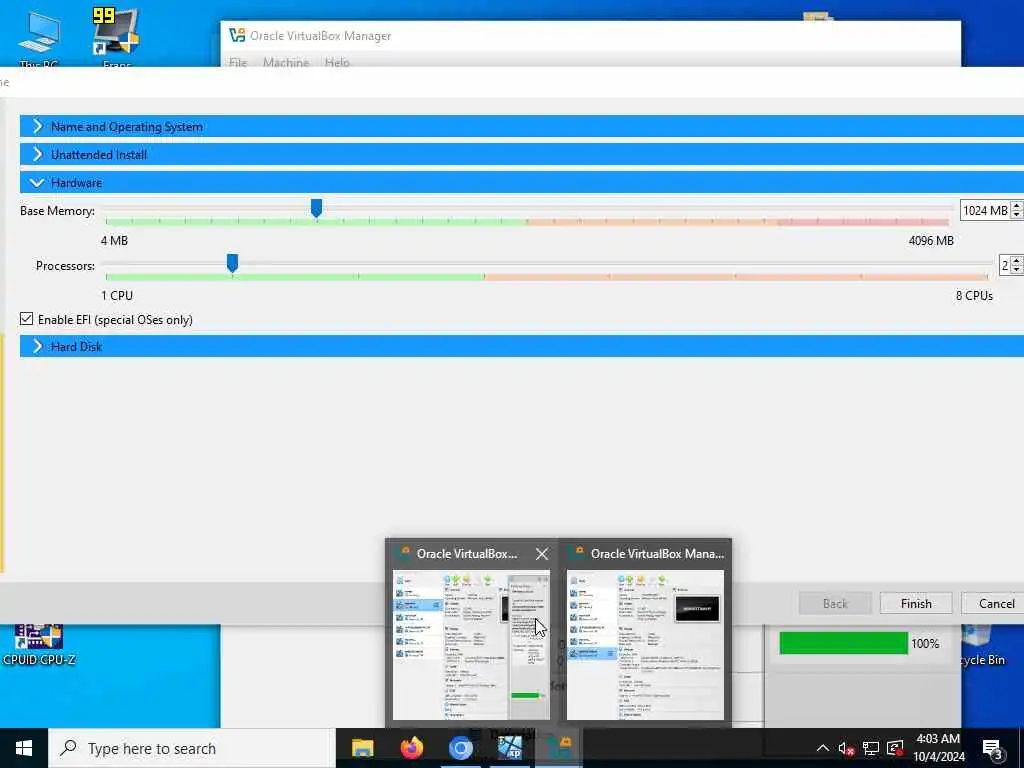Open Help menu in VirtualBox Manager window
This screenshot has height=768, width=1024.
[x=337, y=62]
